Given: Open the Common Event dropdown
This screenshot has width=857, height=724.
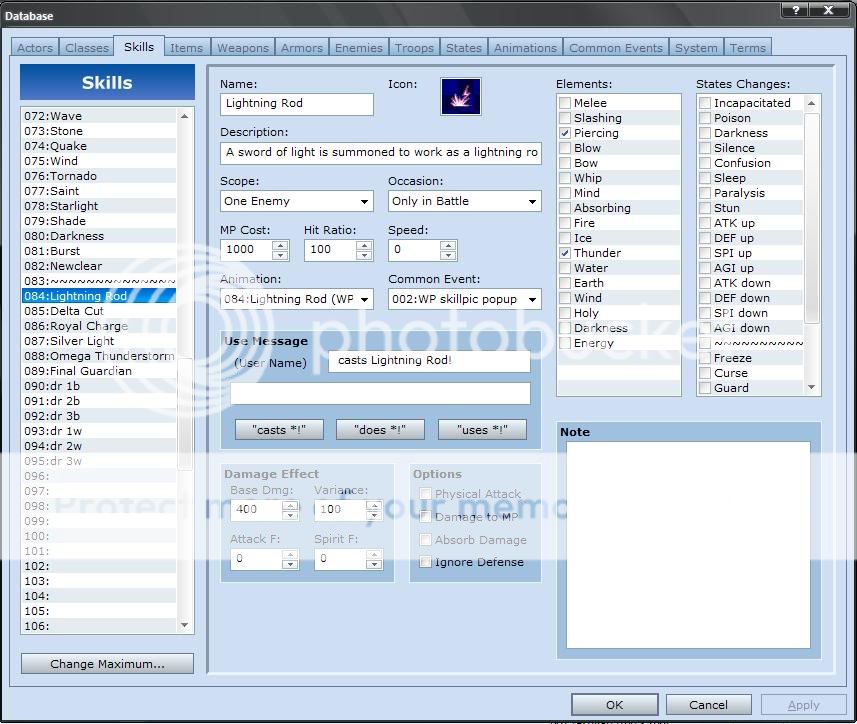Looking at the screenshot, I should pos(532,299).
